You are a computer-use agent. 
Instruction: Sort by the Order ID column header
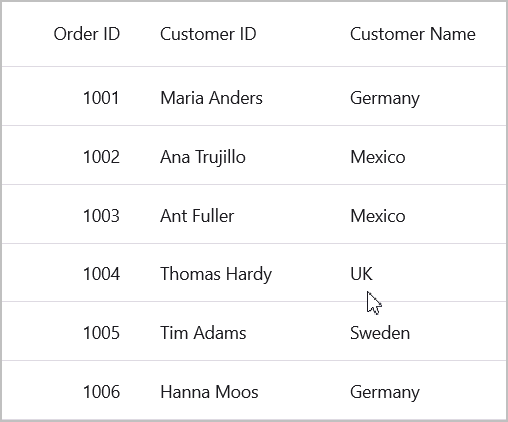87,34
